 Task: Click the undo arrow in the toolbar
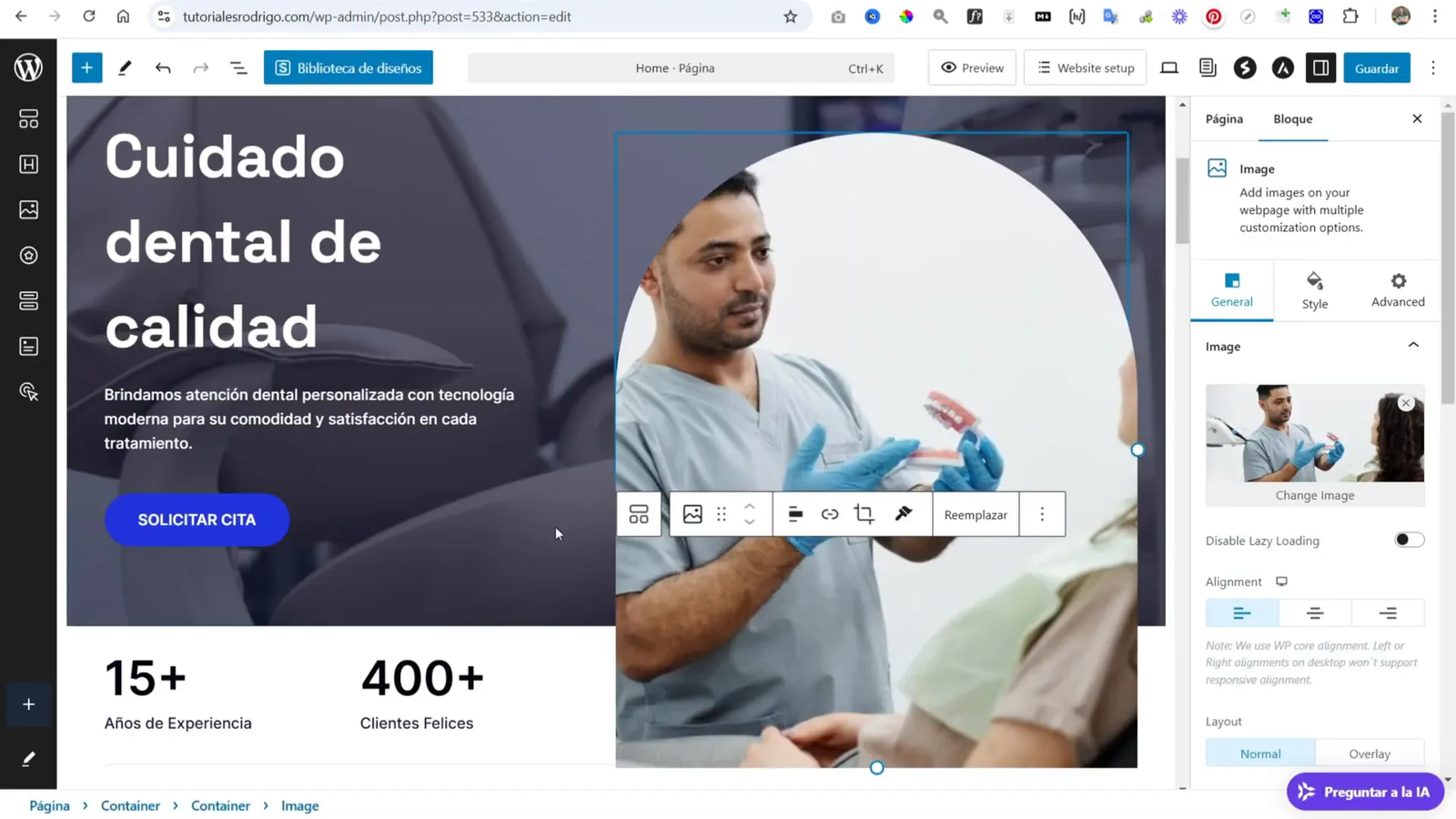coord(163,66)
